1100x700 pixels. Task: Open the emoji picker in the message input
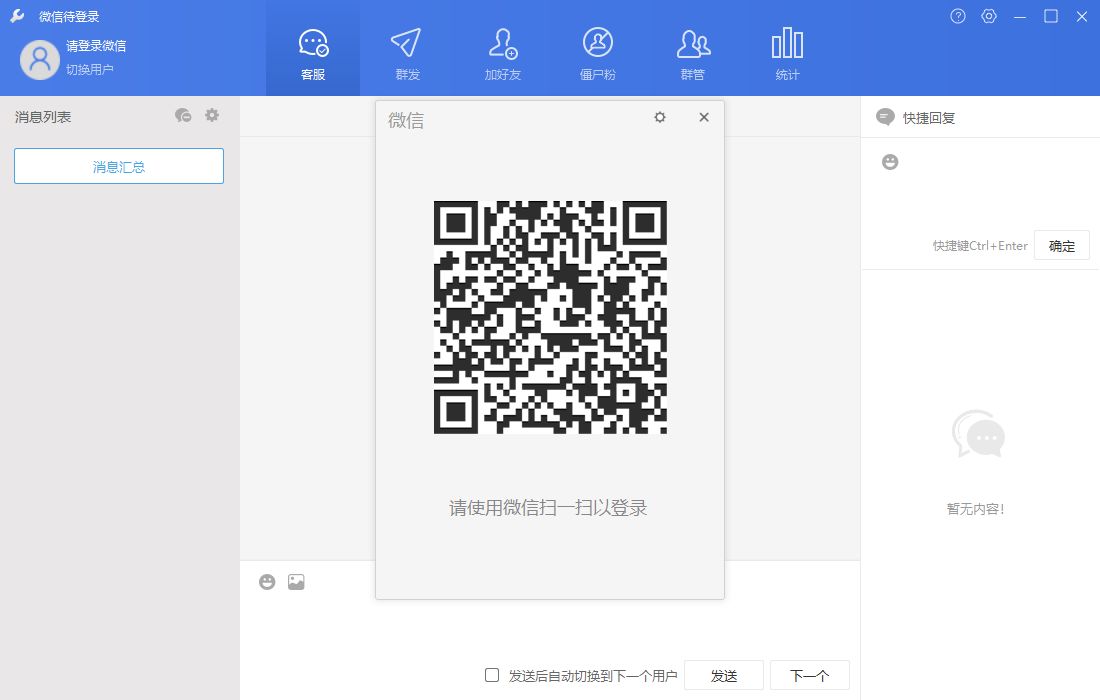click(x=266, y=581)
